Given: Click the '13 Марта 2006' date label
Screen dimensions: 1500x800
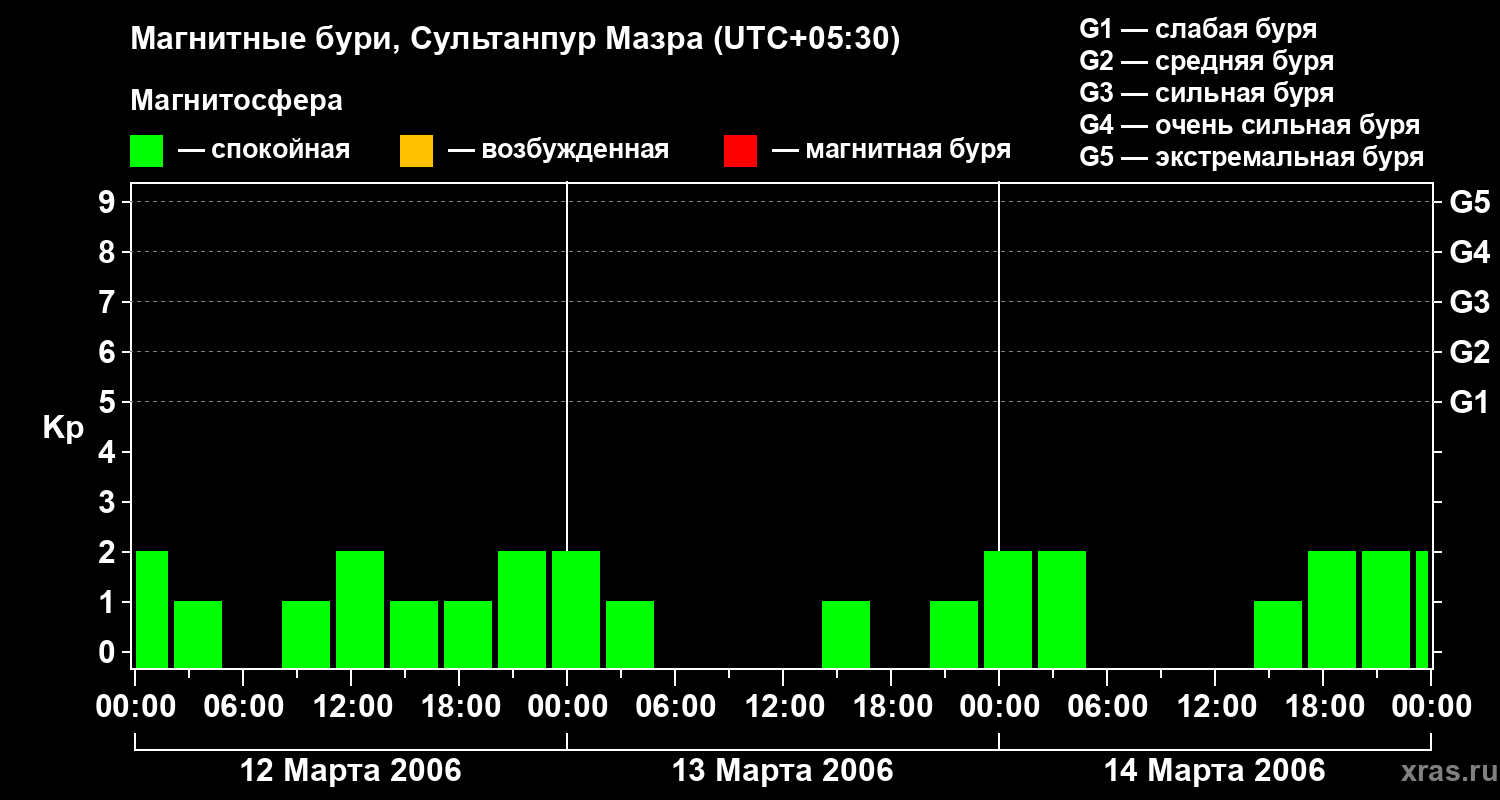Looking at the screenshot, I should [x=783, y=771].
